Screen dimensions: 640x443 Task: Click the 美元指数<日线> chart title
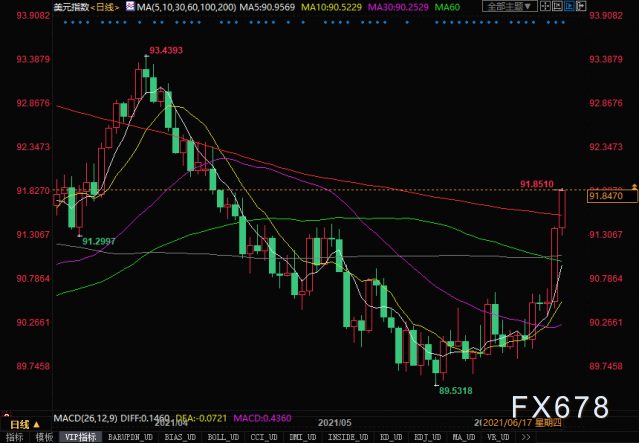click(87, 7)
